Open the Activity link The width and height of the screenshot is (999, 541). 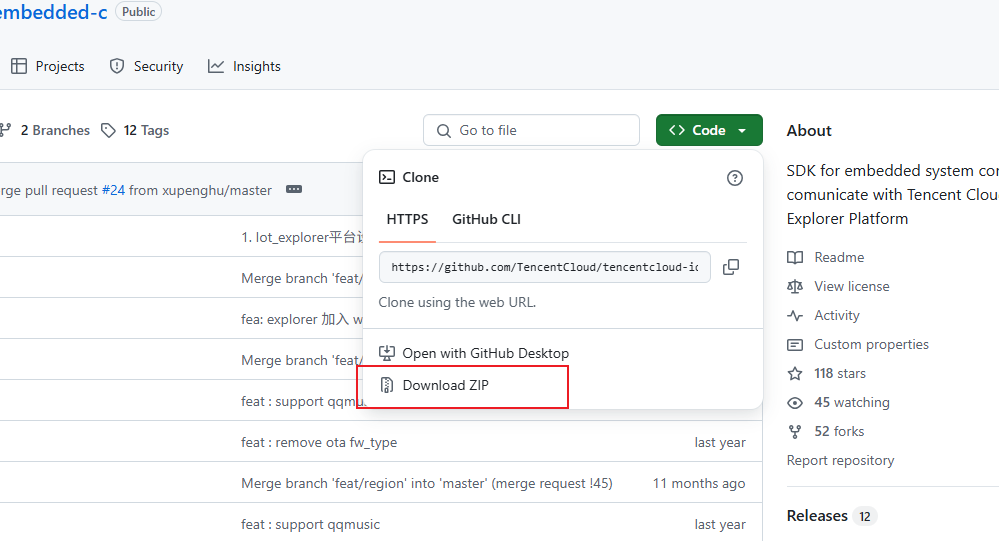[837, 315]
